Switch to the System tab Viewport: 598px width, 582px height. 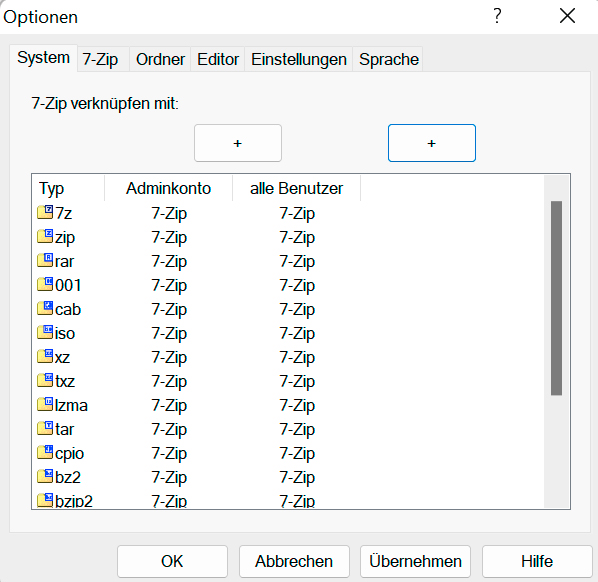click(x=43, y=58)
